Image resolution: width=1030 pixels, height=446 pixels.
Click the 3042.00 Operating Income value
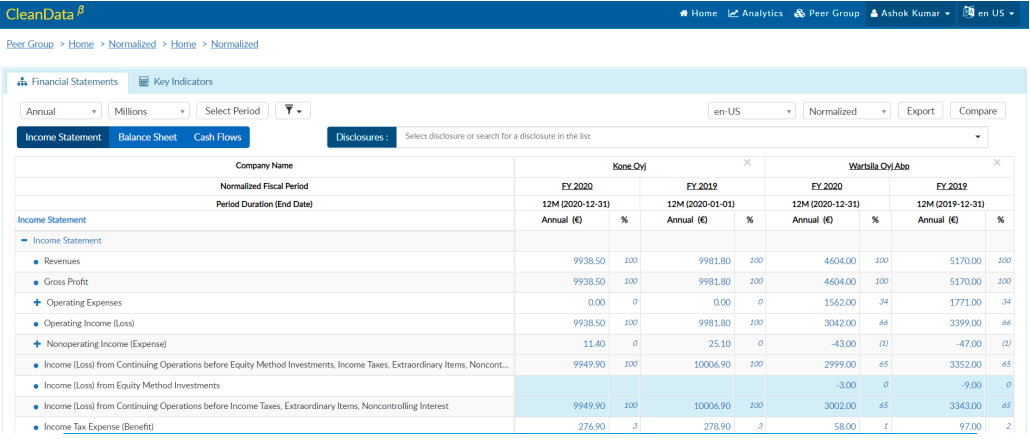(x=840, y=323)
